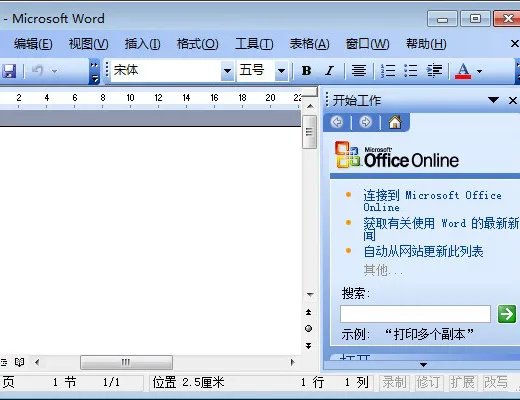This screenshot has width=520, height=400.
Task: Minimize the Microsoft Word window
Action: 442,19
